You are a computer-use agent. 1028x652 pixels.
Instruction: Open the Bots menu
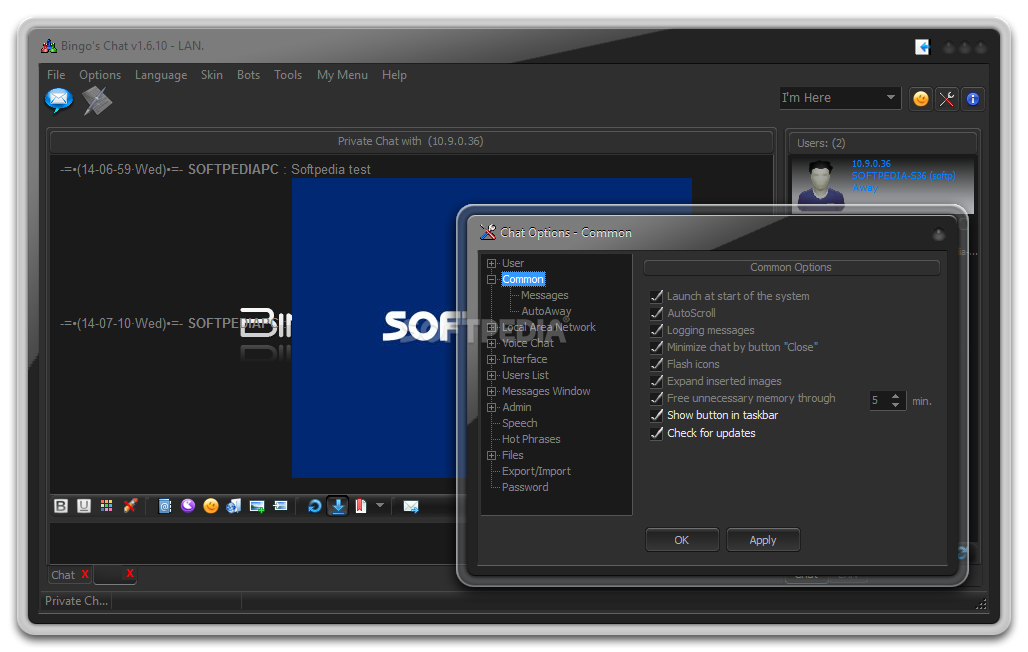tap(248, 75)
